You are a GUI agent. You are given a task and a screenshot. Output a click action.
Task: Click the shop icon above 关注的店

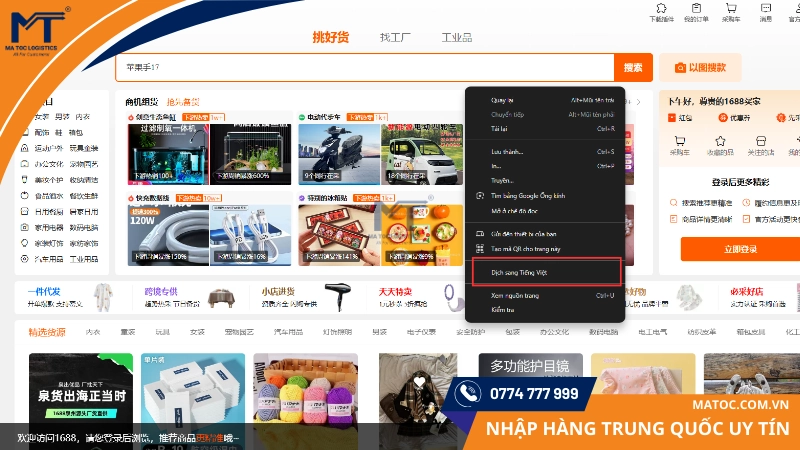(760, 141)
